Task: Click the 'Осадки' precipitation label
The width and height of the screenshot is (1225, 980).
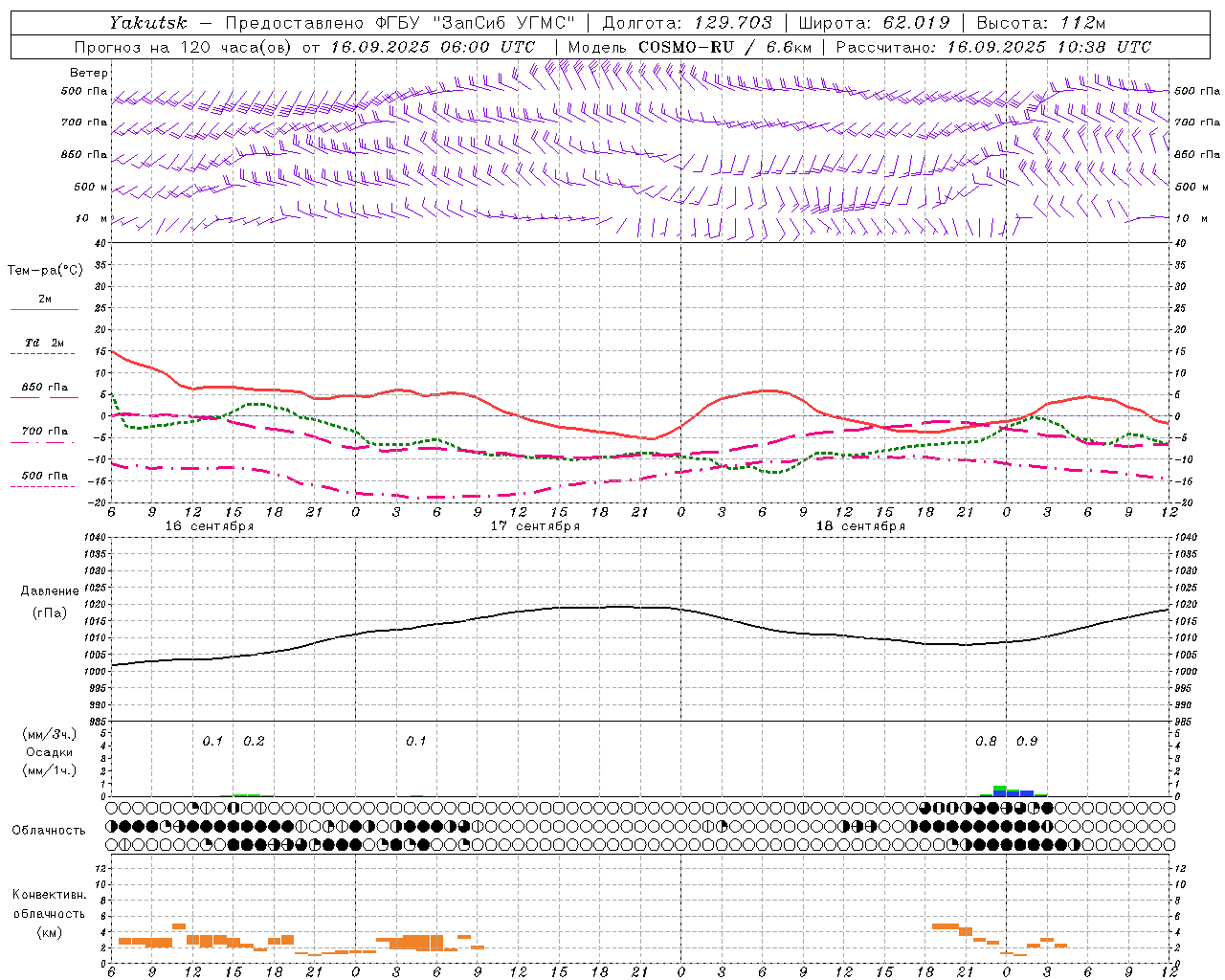Action: pos(50,752)
